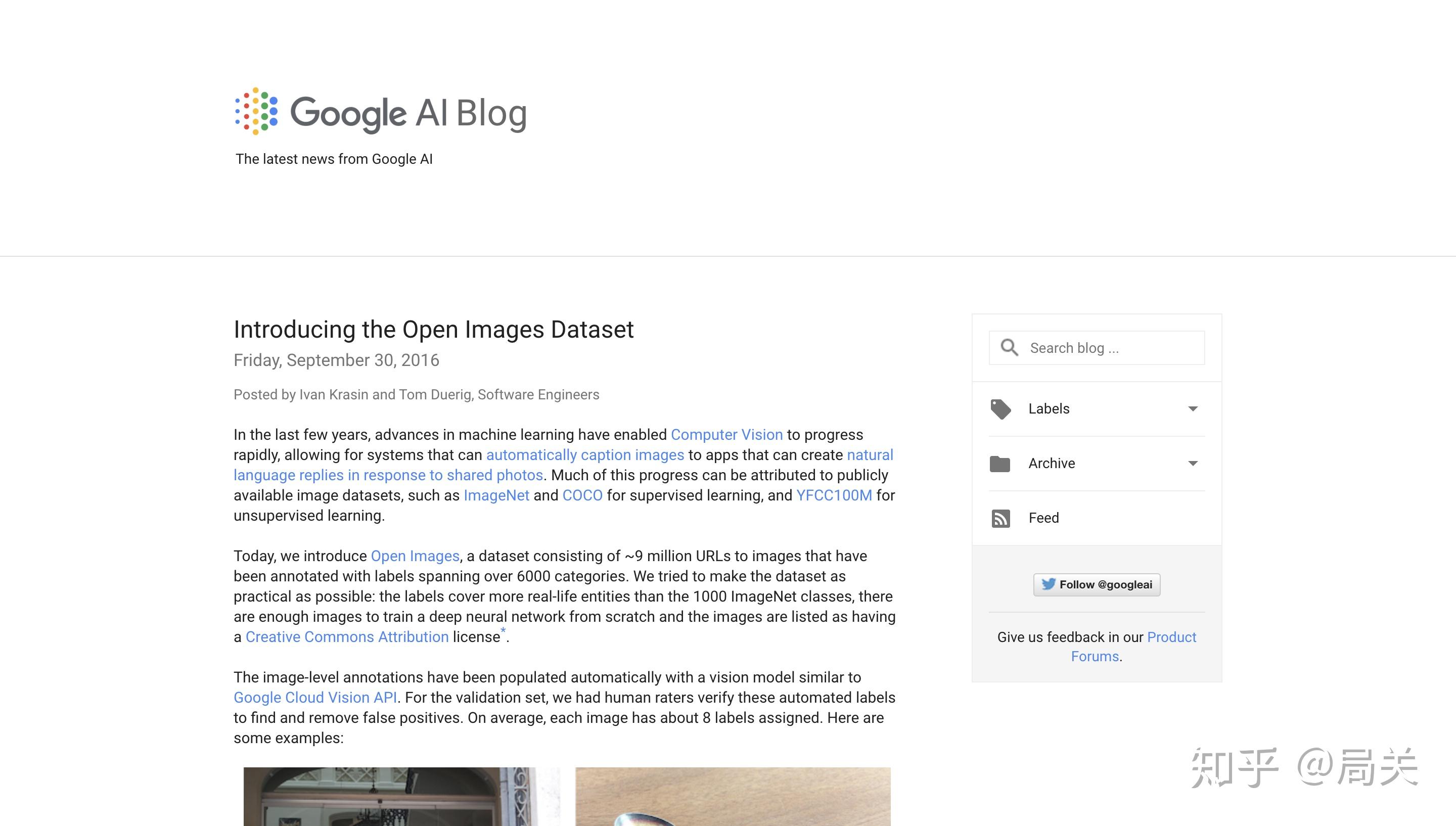
Task: Click the Introducing the Open Images Dataset title
Action: (433, 330)
